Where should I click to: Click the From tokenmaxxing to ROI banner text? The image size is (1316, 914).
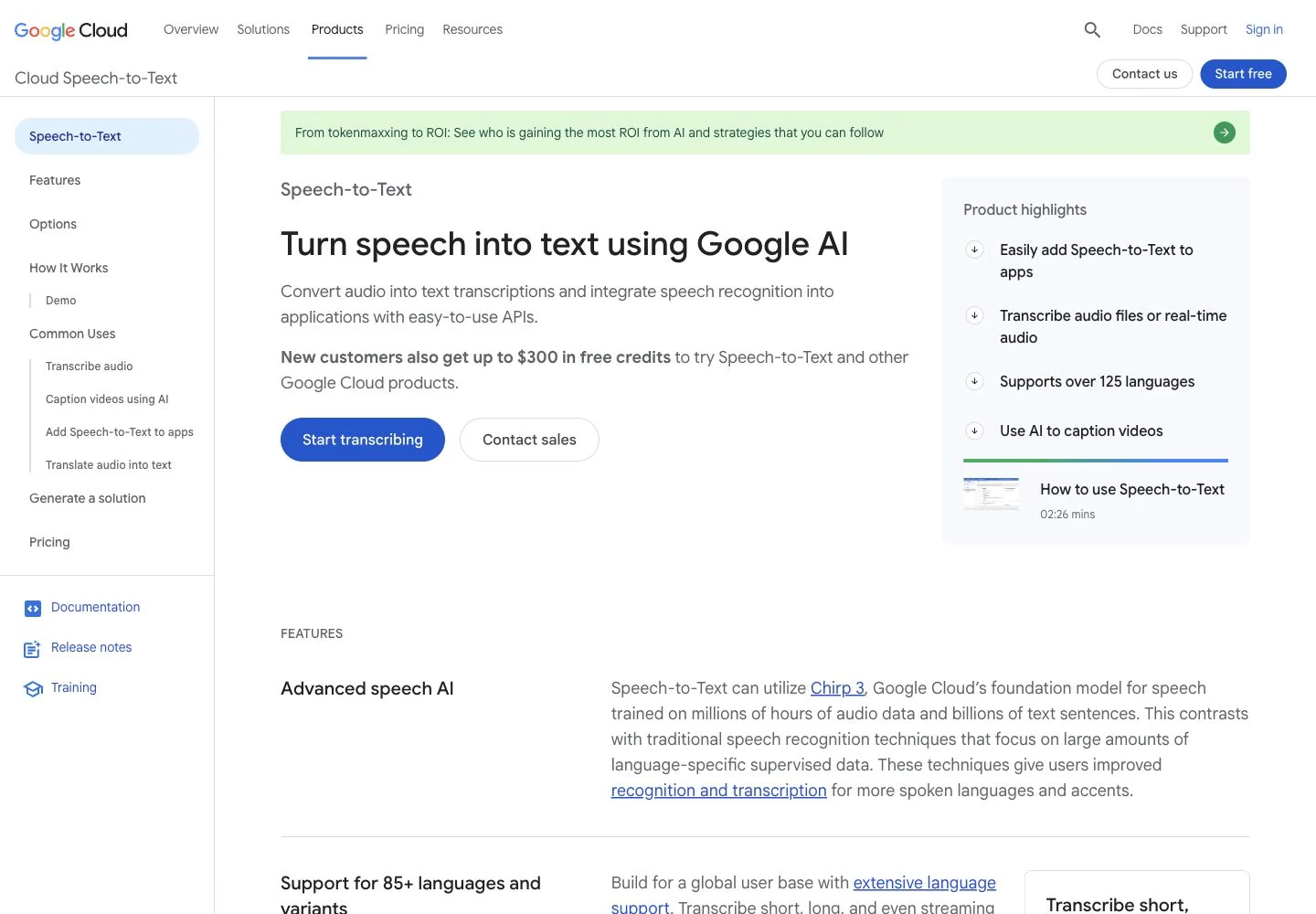click(x=589, y=133)
